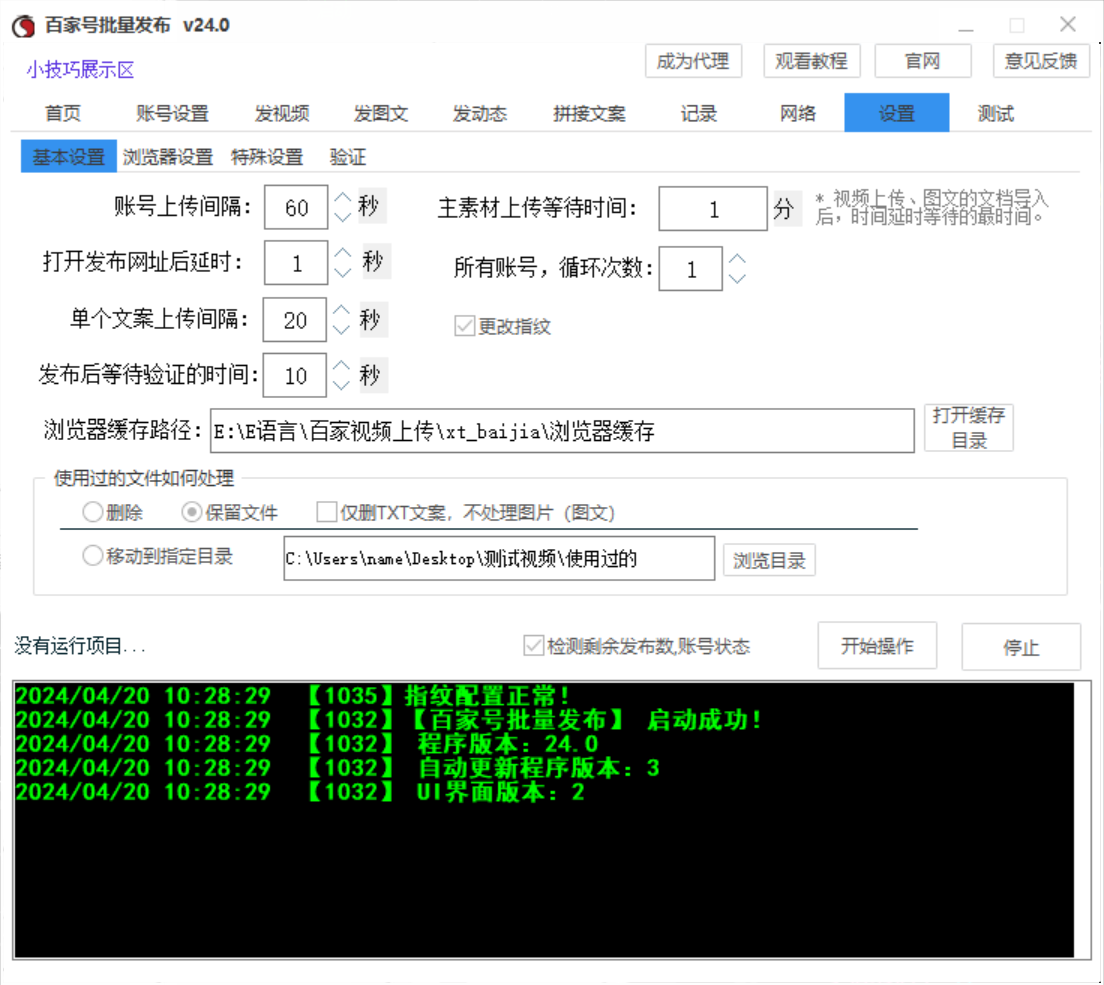
Task: Select the 设置 tab
Action: 896,113
